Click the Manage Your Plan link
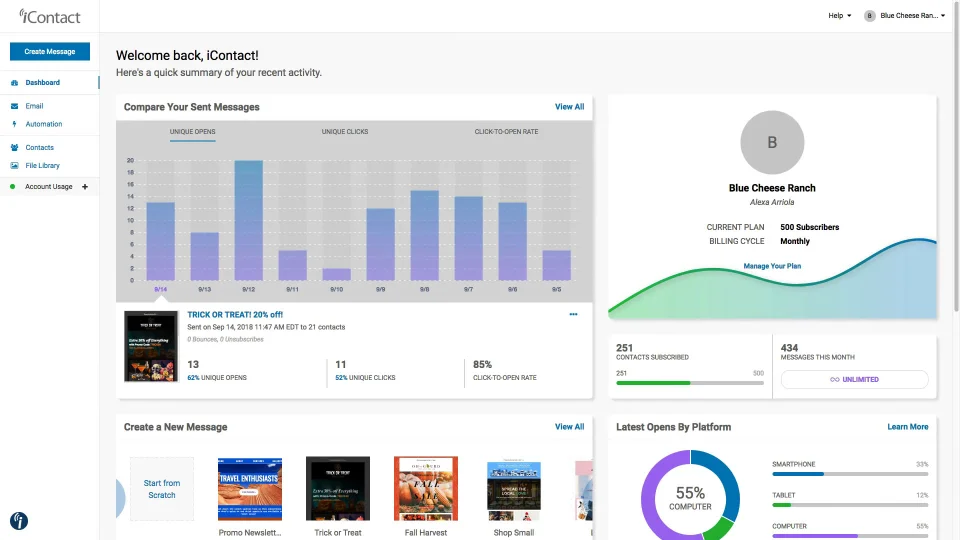Image resolution: width=960 pixels, height=540 pixels. click(772, 266)
